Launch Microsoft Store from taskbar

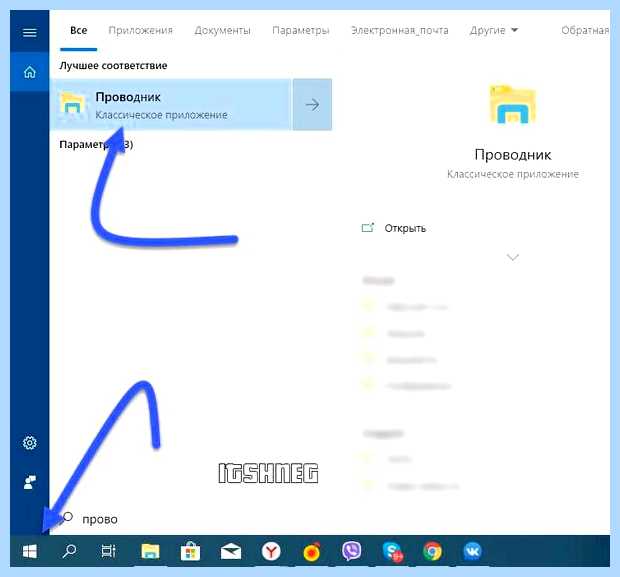pos(190,551)
